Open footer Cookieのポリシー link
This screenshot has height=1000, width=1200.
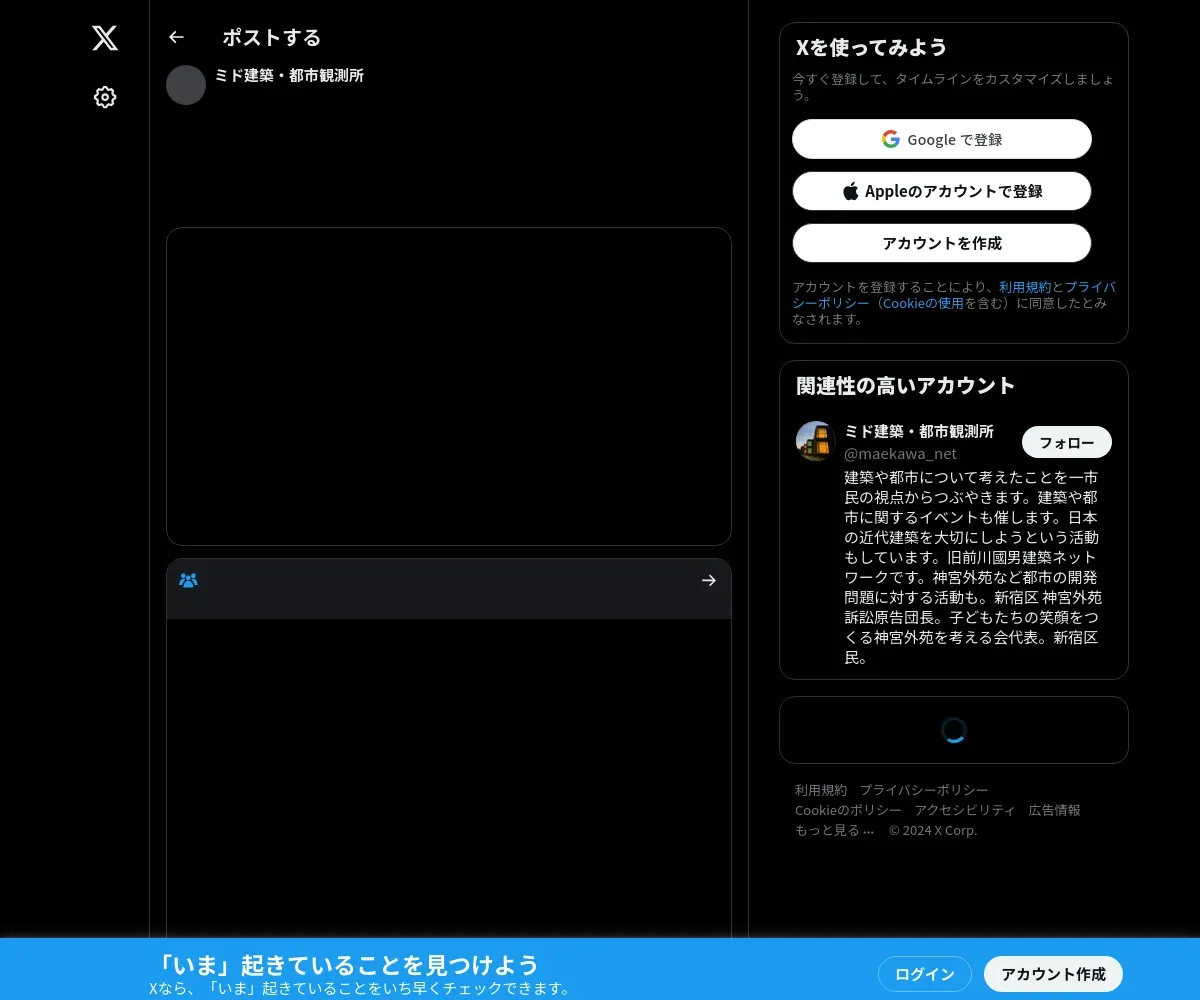[x=848, y=810]
